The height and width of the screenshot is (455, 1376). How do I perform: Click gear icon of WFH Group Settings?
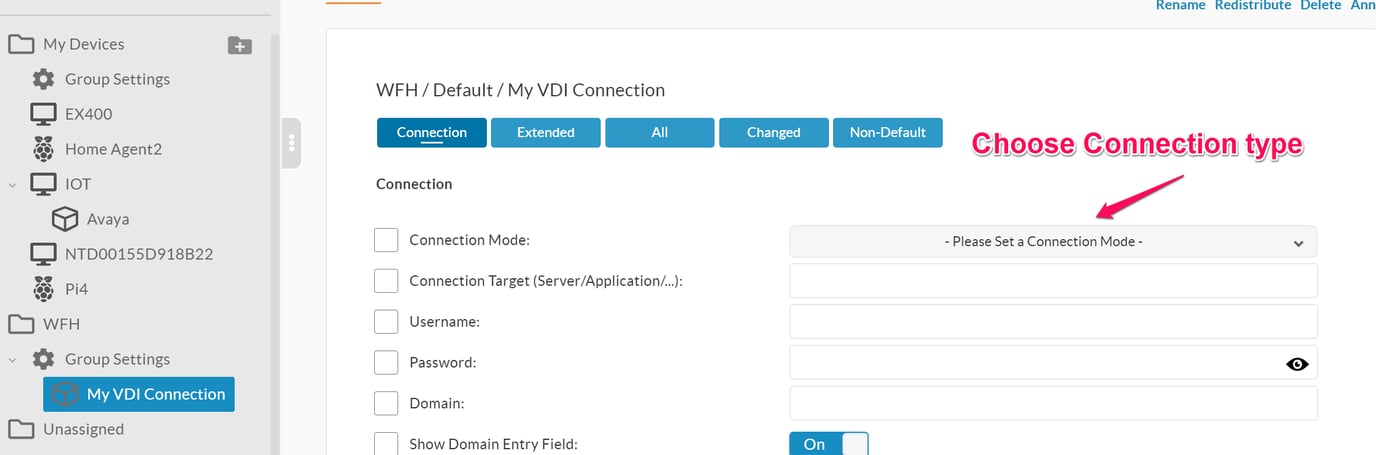click(x=43, y=359)
